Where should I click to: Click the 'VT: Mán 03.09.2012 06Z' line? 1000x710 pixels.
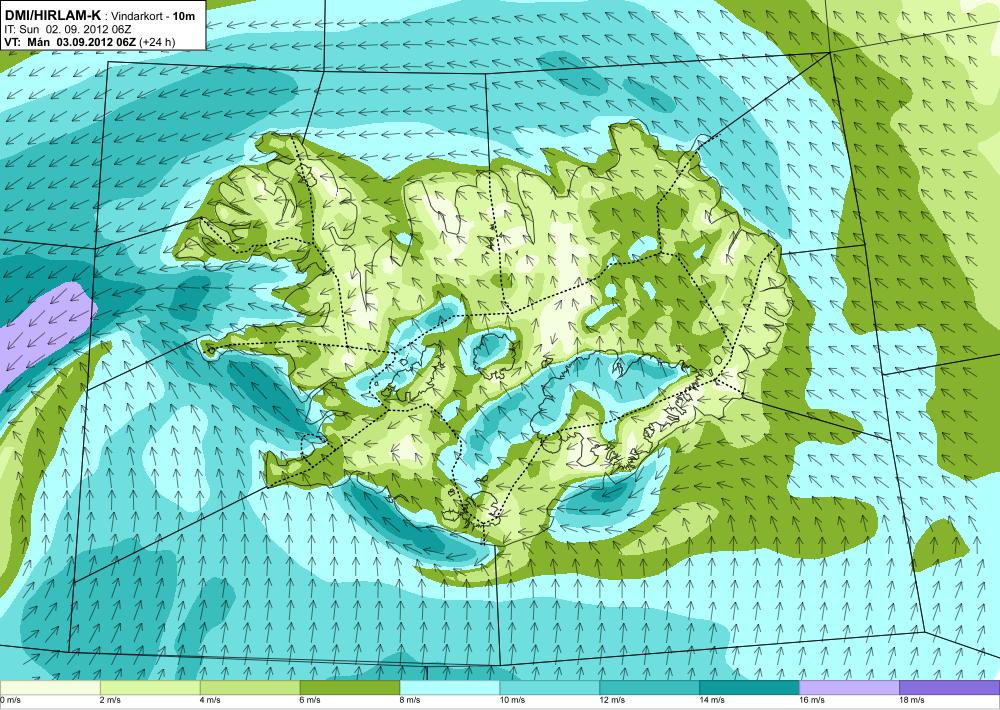pyautogui.click(x=70, y=42)
